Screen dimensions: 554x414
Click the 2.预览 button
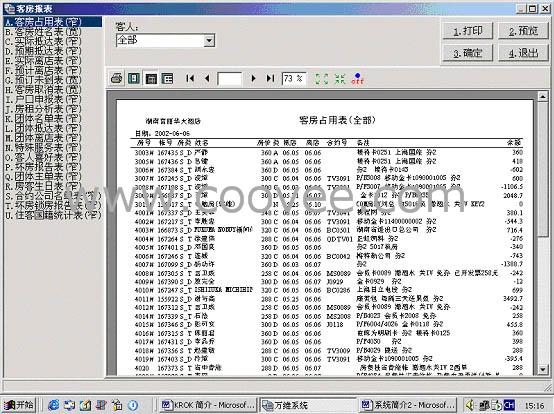pyautogui.click(x=523, y=31)
